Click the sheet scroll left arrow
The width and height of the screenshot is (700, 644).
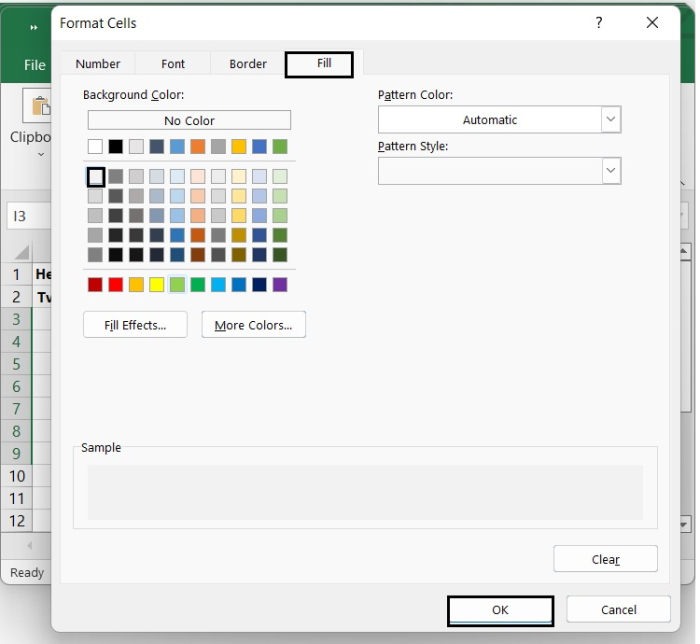tap(29, 545)
